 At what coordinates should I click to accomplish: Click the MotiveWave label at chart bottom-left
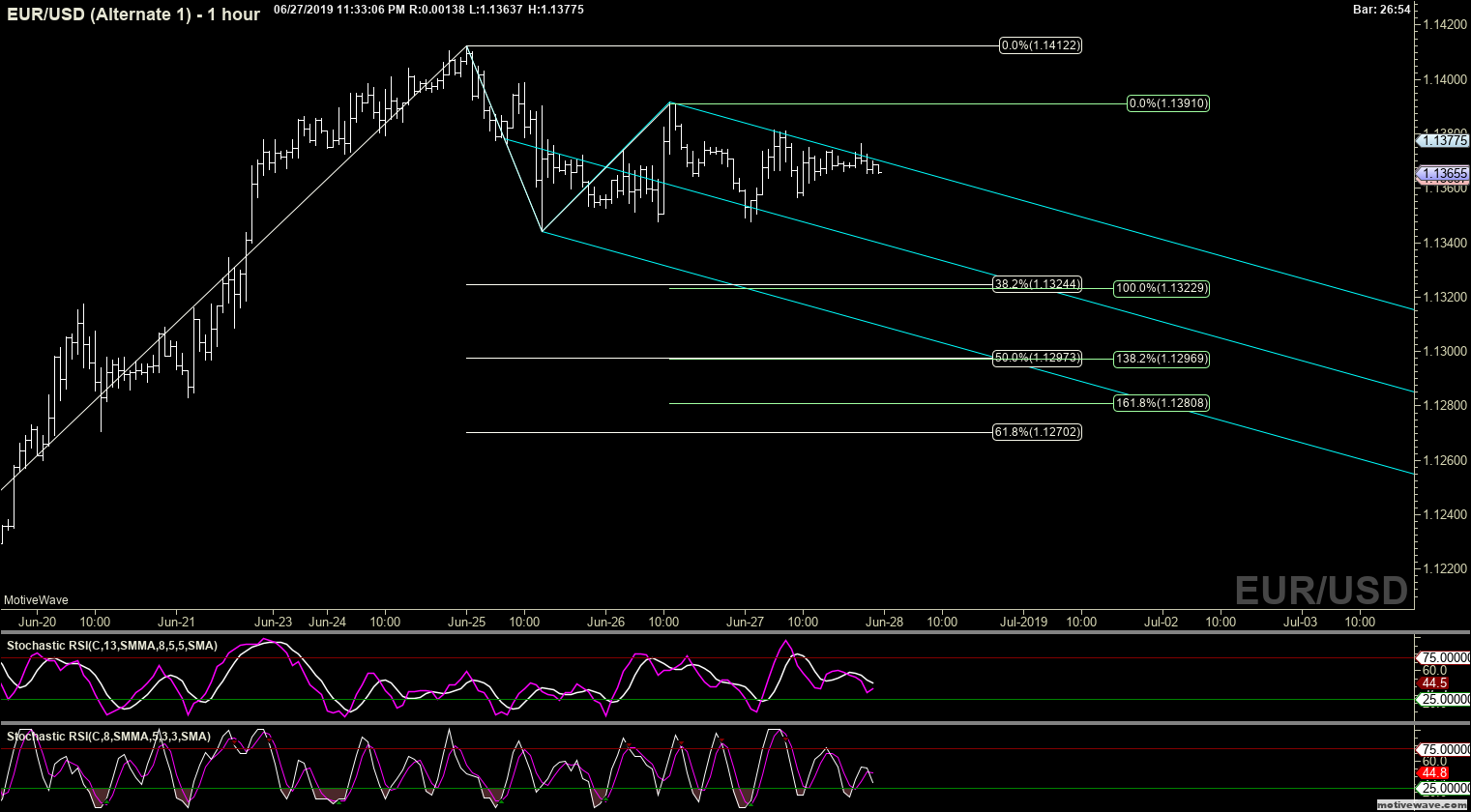36,600
